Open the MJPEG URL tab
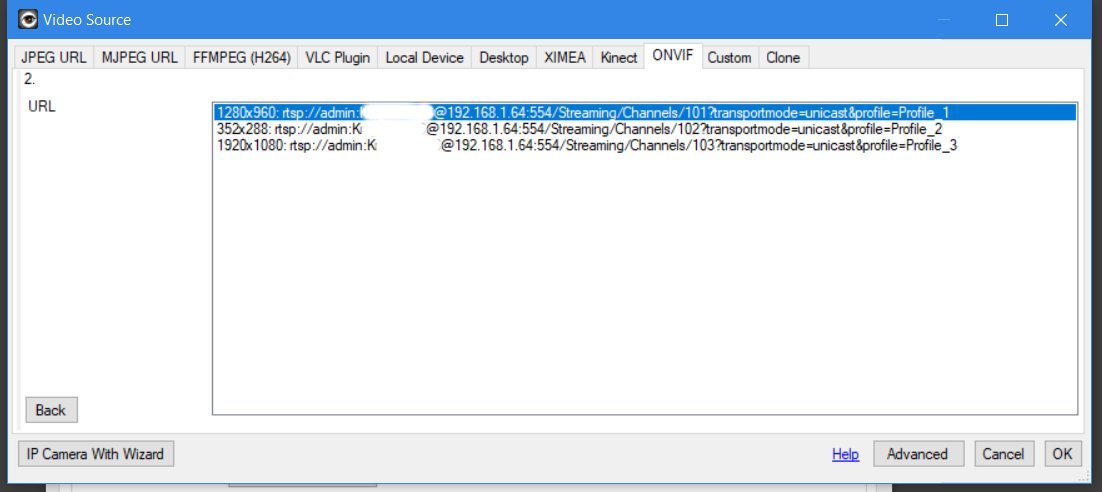The width and height of the screenshot is (1102, 492). [139, 58]
